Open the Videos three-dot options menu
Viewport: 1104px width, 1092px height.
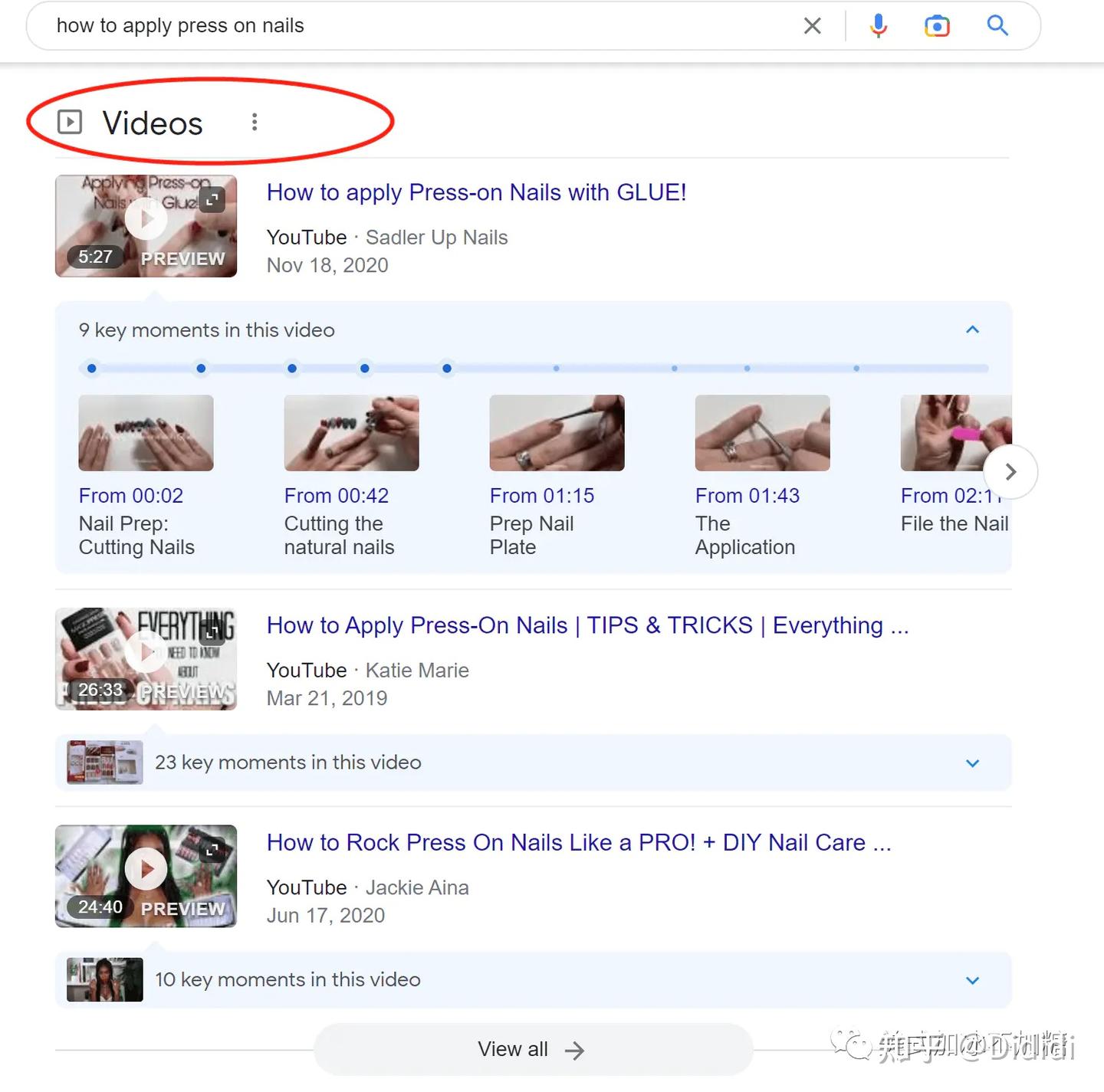point(255,122)
